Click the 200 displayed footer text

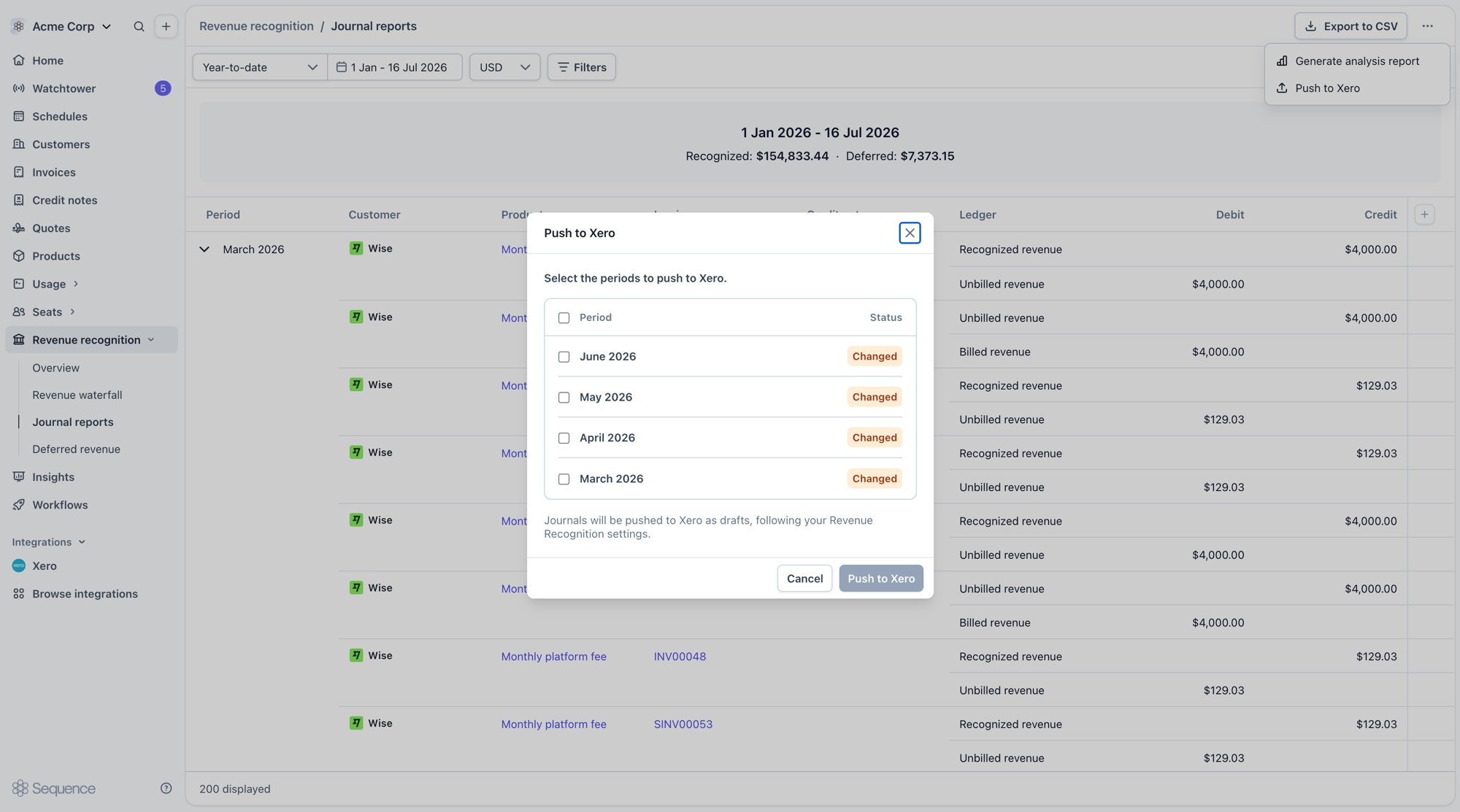pyautogui.click(x=234, y=789)
